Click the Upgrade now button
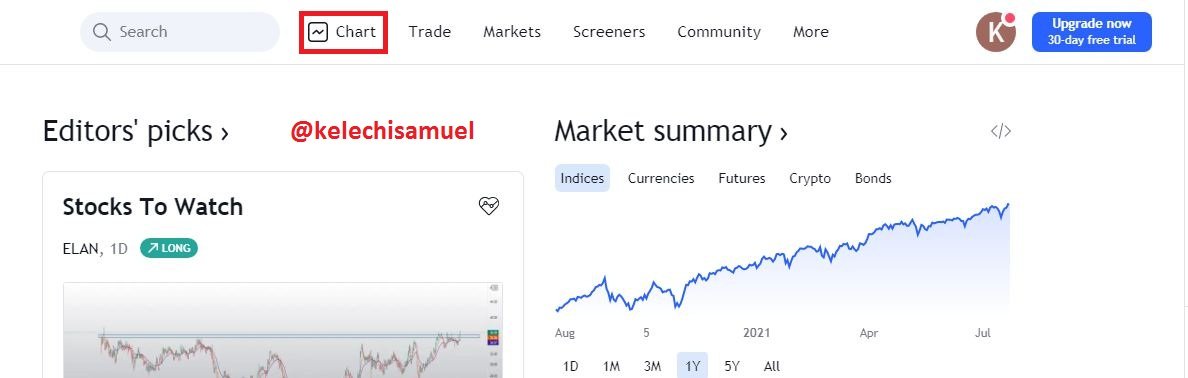 pyautogui.click(x=1092, y=33)
